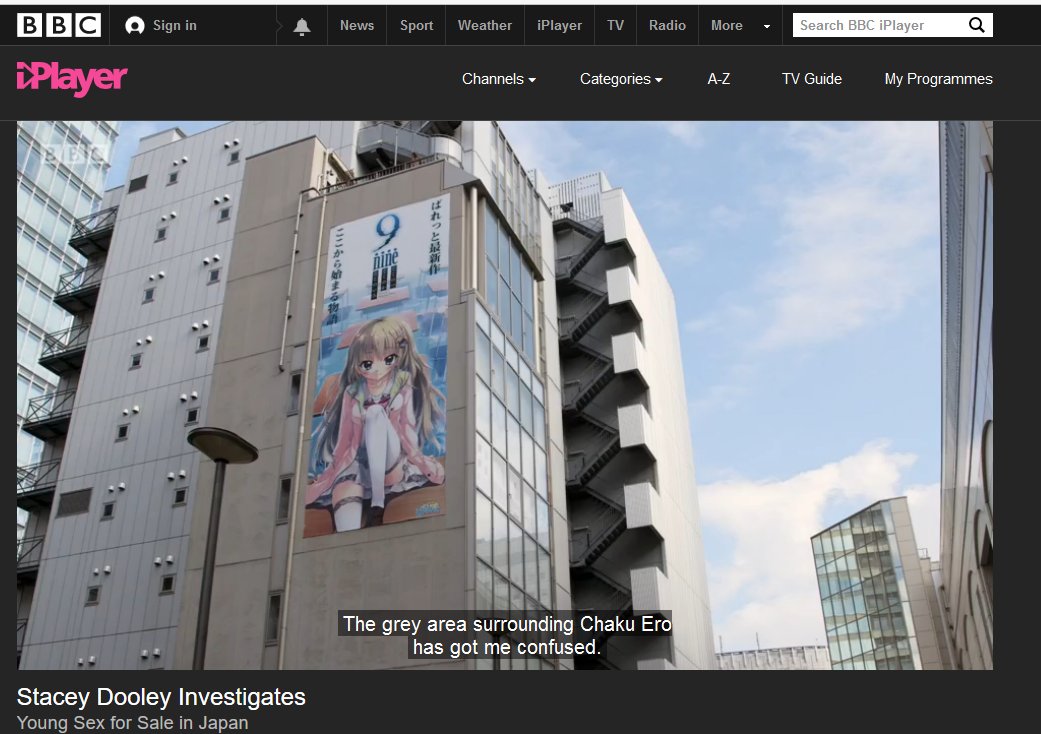Expand the Channels dropdown

499,79
